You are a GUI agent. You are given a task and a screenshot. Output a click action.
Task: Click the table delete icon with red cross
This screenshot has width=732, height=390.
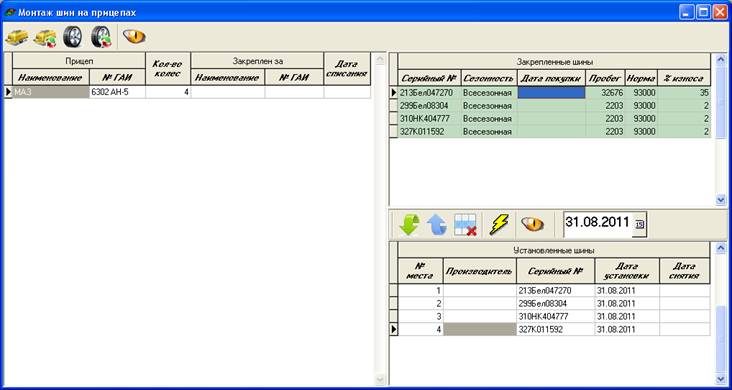pyautogui.click(x=465, y=225)
